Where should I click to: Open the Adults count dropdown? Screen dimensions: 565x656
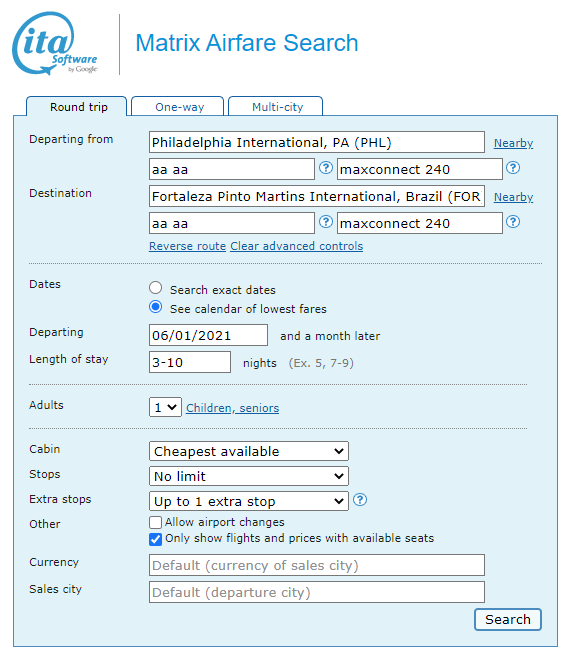point(165,407)
